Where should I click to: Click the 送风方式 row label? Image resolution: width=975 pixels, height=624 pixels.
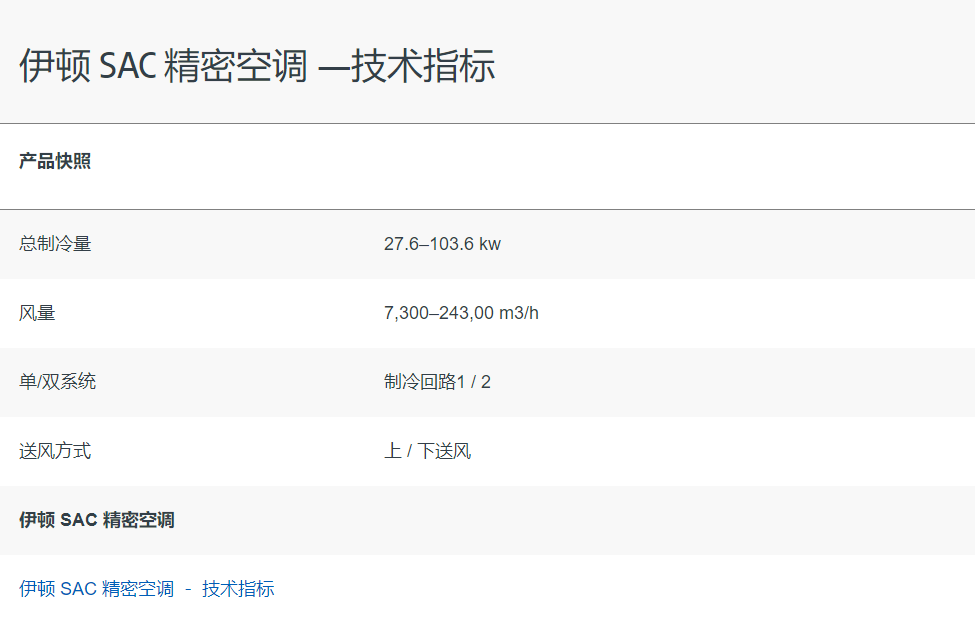coord(55,451)
